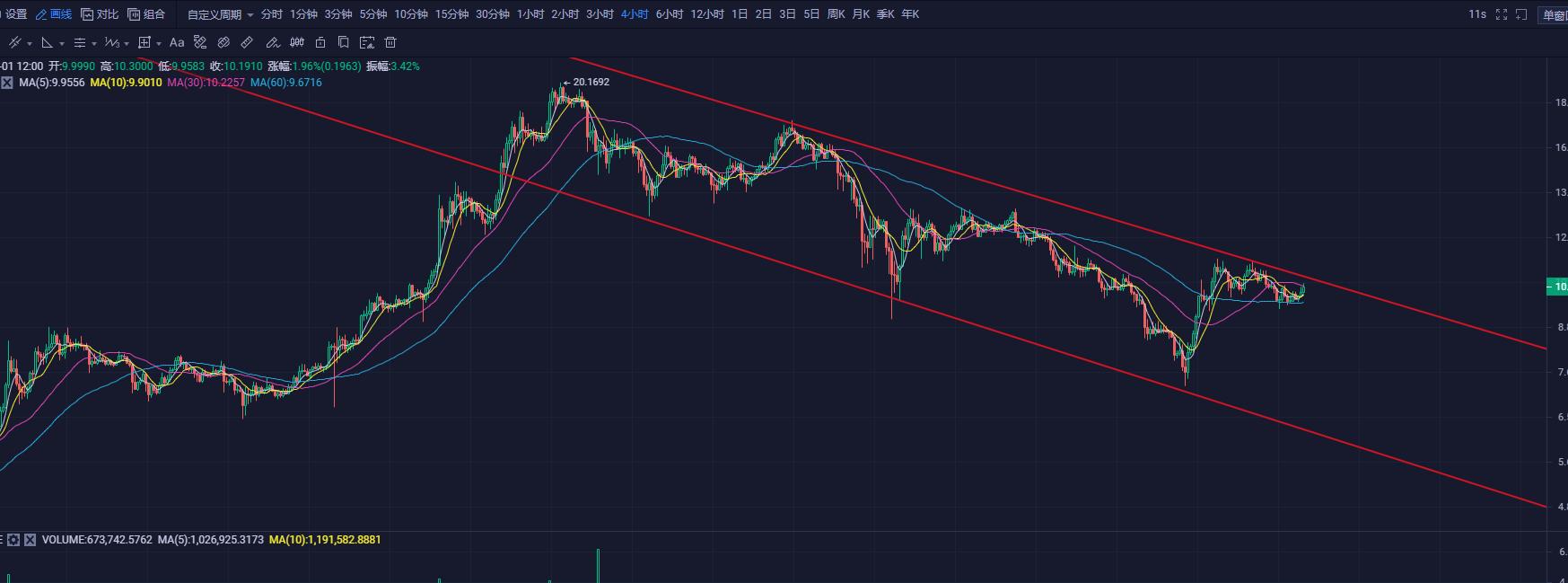
Task: Switch to 12小时 interval
Action: tap(707, 14)
